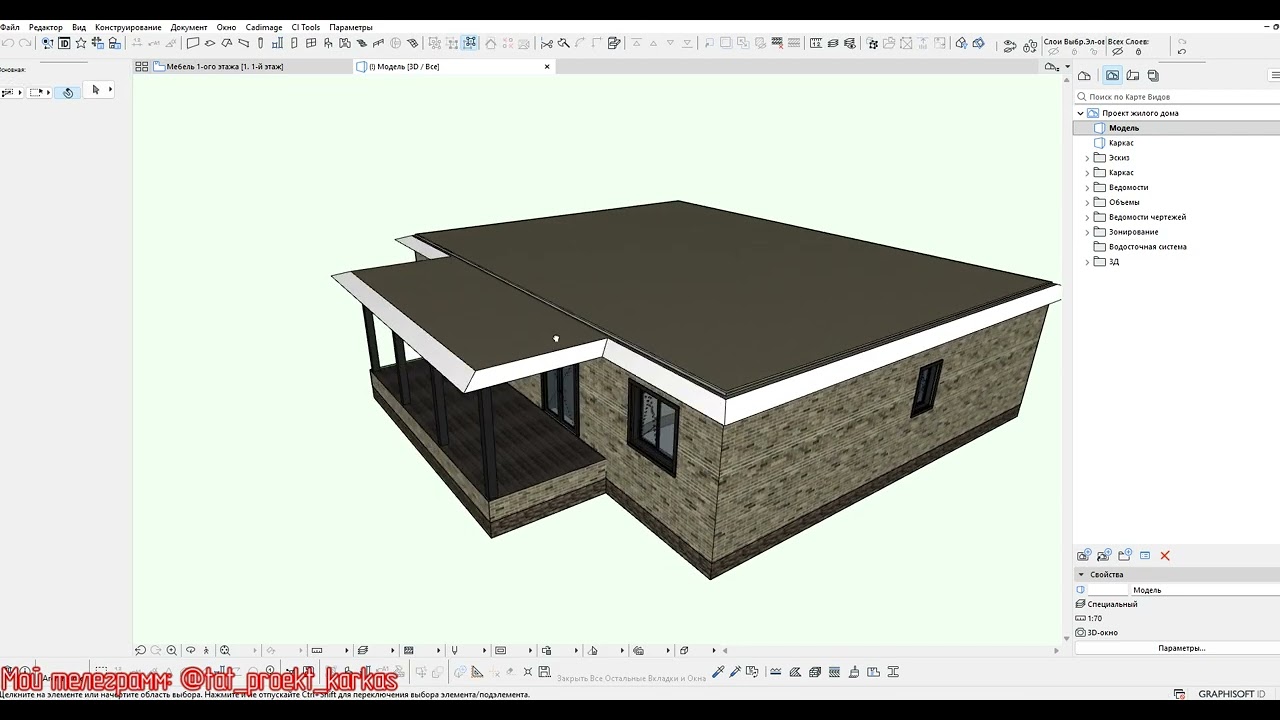Select Модель view in navigator tree
1280x720 pixels.
pyautogui.click(x=1124, y=128)
